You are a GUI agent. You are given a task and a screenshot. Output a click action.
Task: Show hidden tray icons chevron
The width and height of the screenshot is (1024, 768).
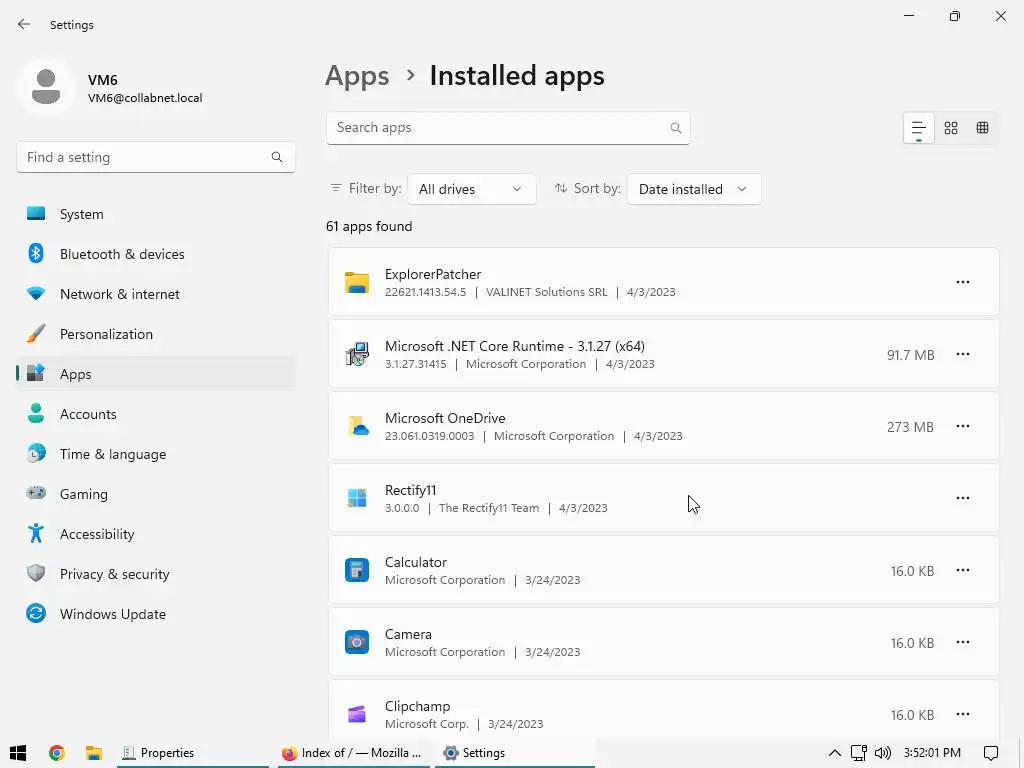pyautogui.click(x=835, y=753)
